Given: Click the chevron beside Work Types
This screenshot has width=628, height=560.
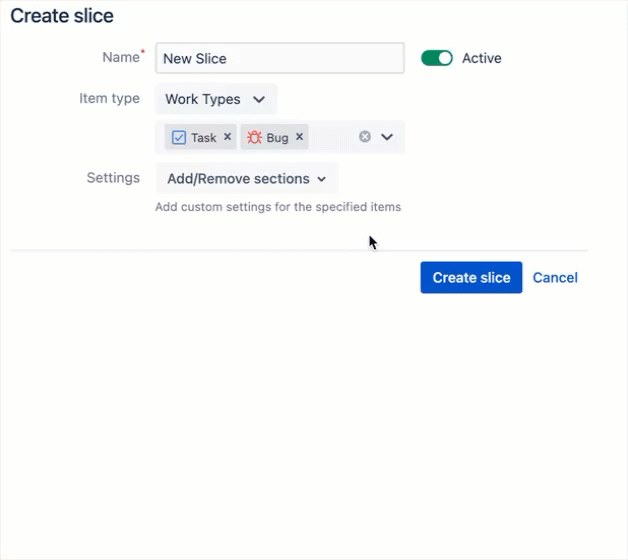Looking at the screenshot, I should [x=259, y=100].
